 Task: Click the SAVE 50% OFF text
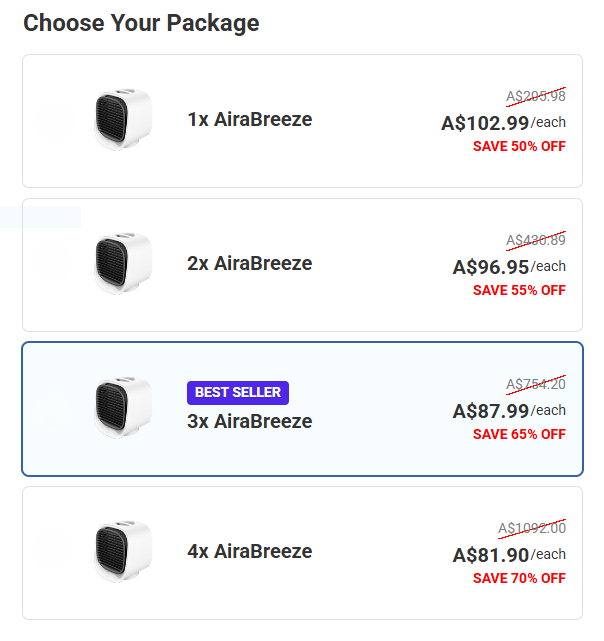[x=519, y=147]
